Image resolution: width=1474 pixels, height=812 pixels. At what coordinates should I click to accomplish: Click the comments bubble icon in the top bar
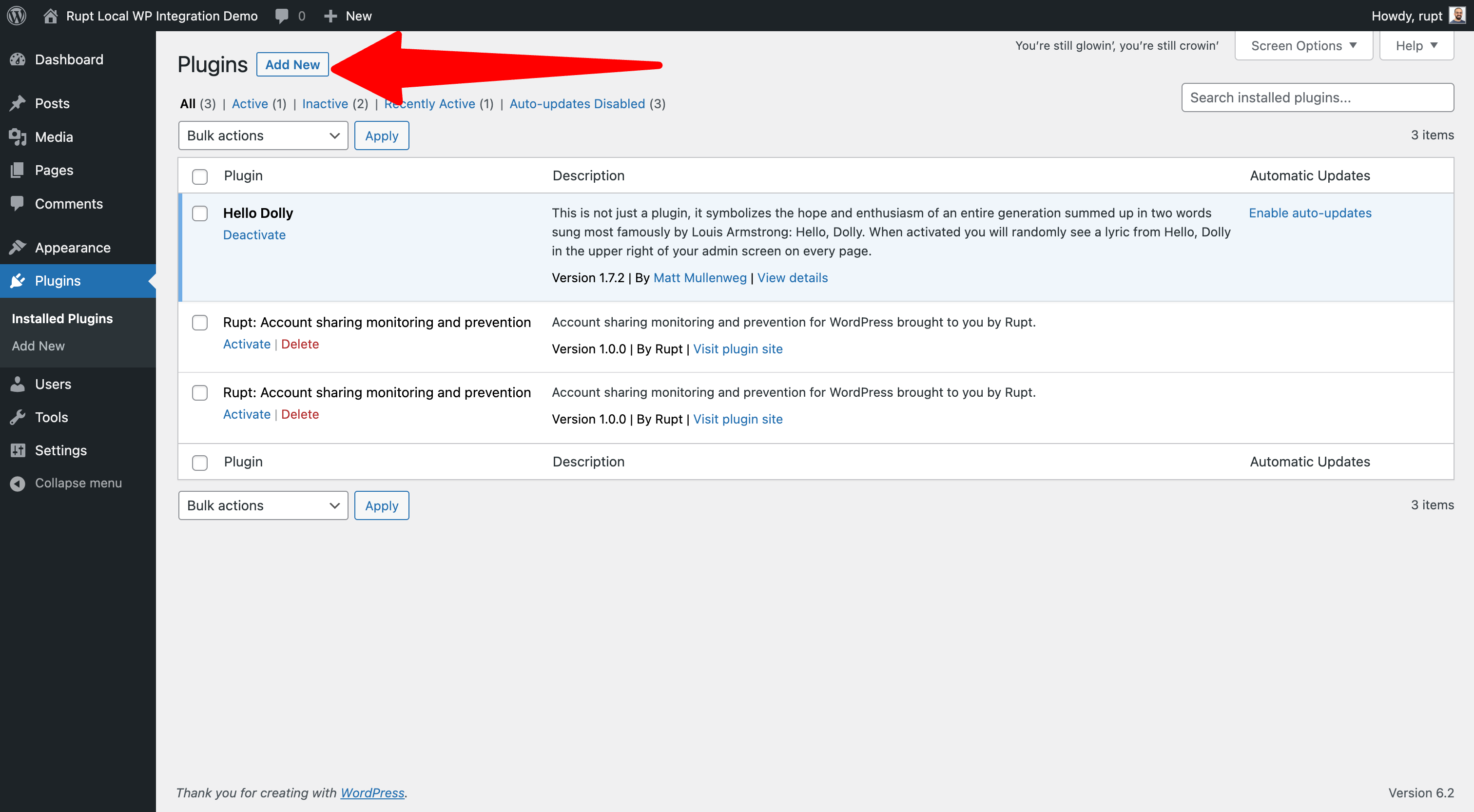coord(282,16)
